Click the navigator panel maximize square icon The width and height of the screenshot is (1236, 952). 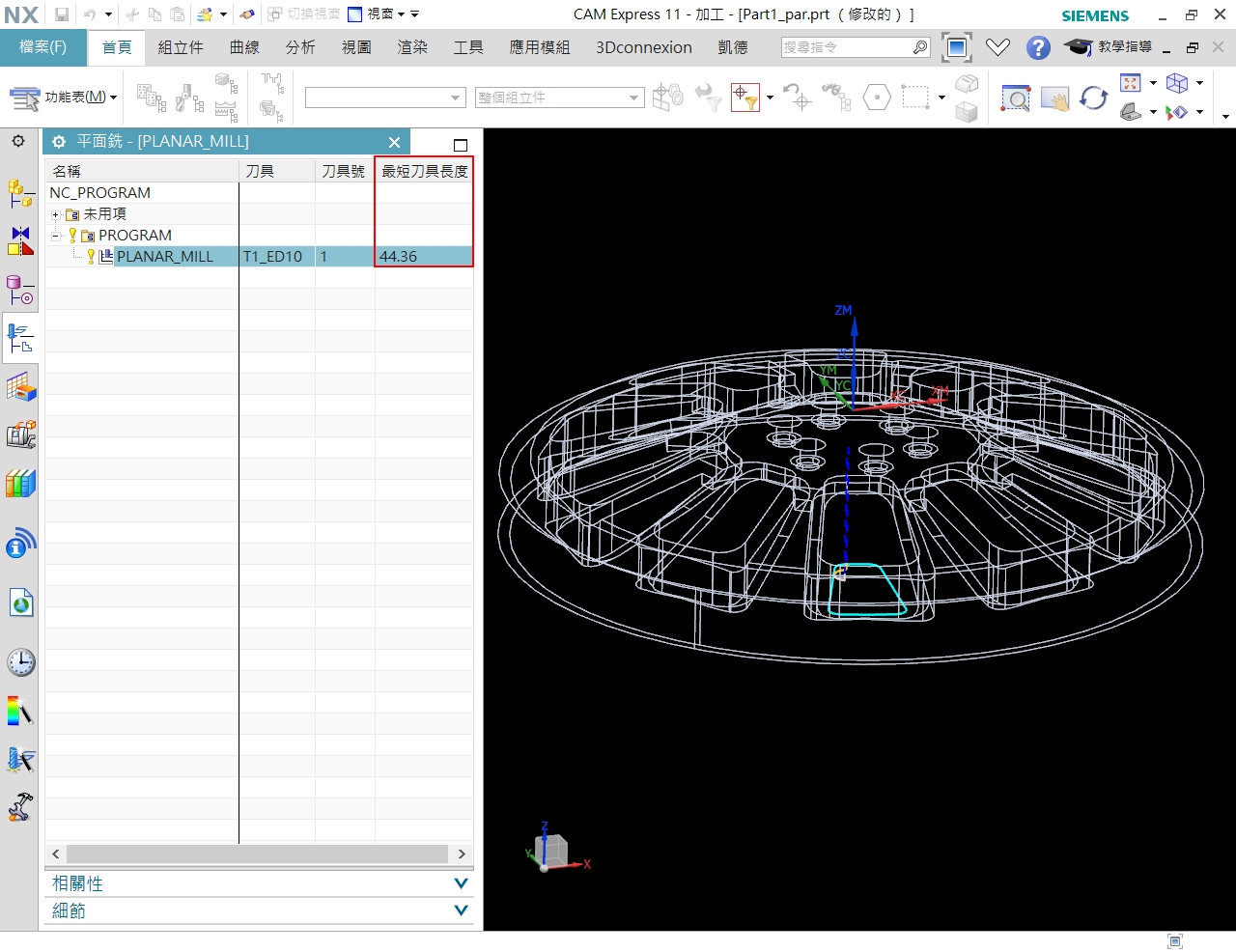[x=461, y=145]
